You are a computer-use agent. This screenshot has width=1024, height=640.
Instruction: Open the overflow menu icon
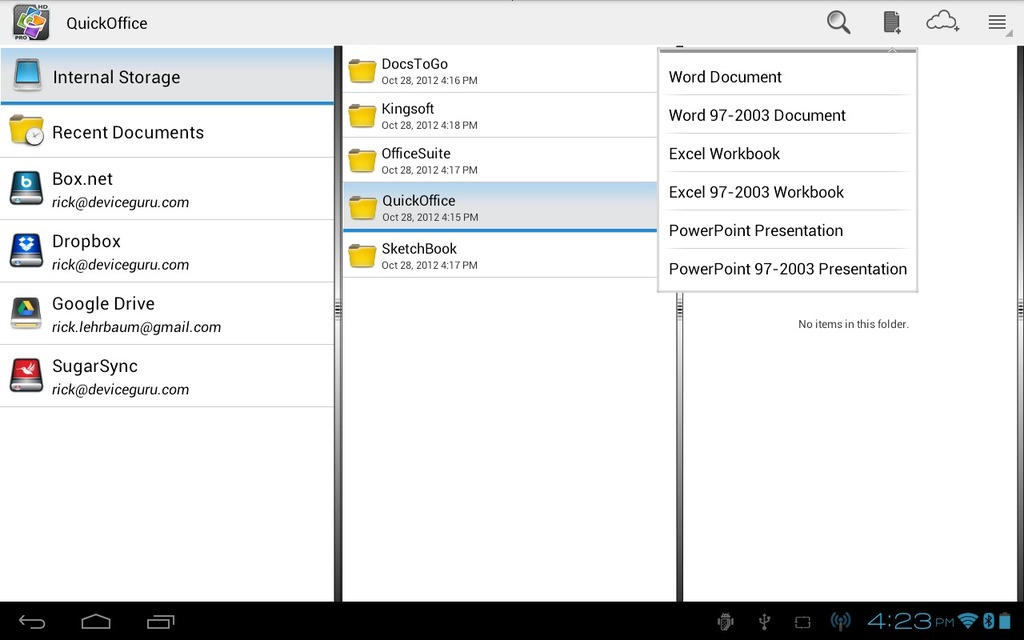point(997,22)
